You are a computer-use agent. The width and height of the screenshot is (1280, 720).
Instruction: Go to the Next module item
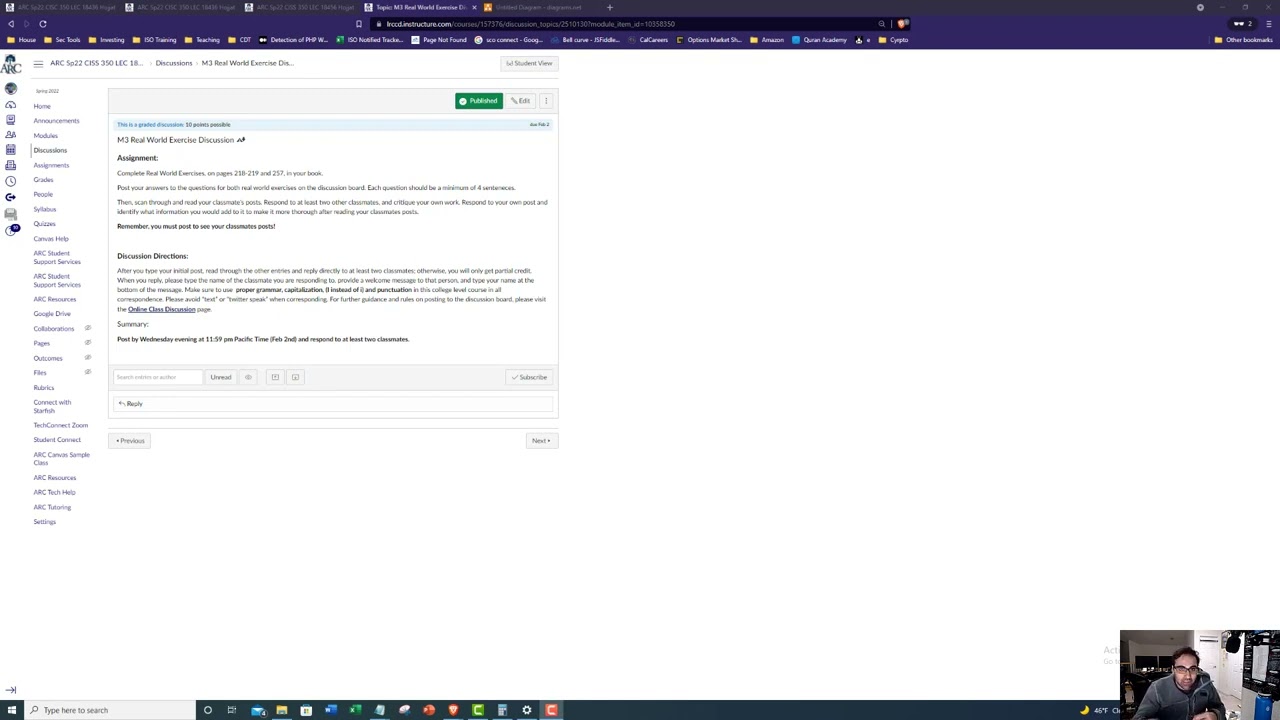click(541, 441)
